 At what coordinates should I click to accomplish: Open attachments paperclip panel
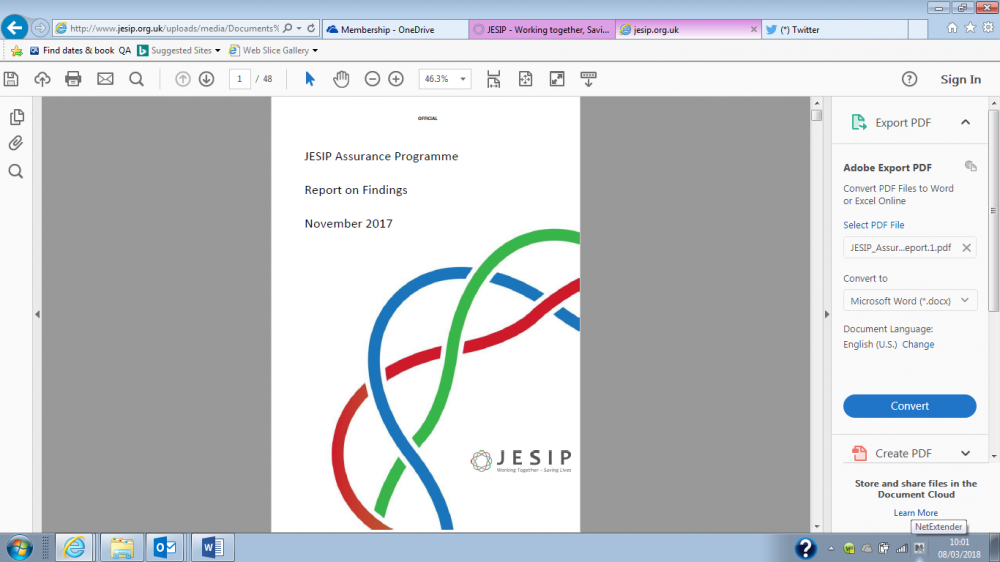(x=16, y=143)
